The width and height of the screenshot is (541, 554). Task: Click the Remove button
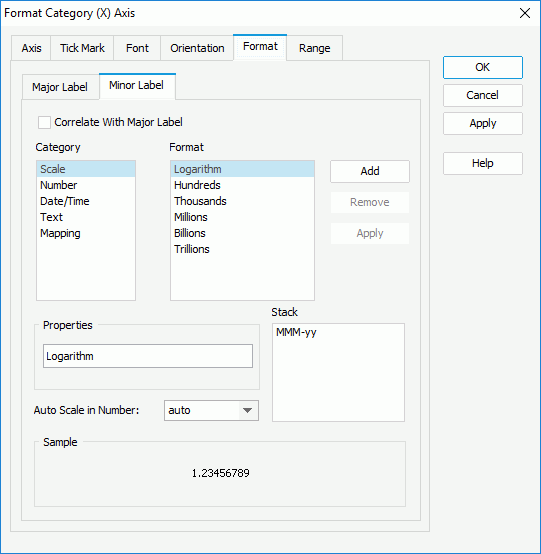click(370, 202)
